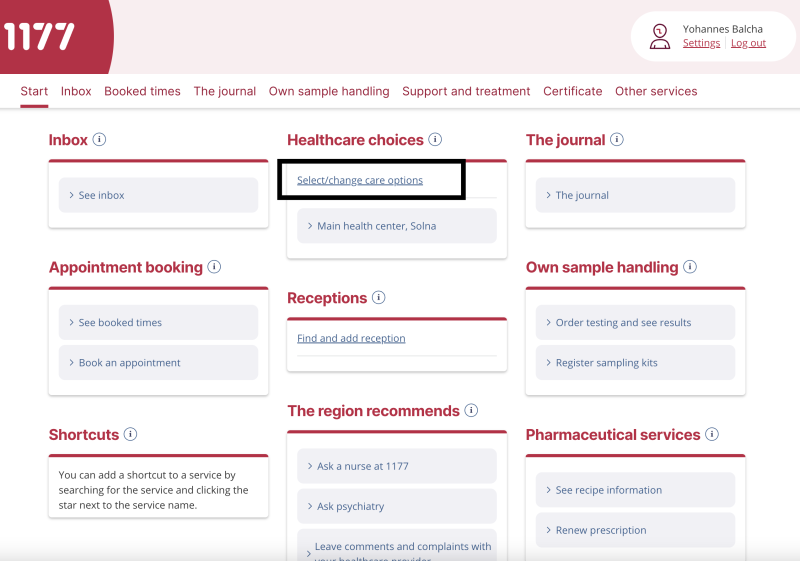800x561 pixels.
Task: Click info icon next to Inbox heading
Action: tap(99, 140)
